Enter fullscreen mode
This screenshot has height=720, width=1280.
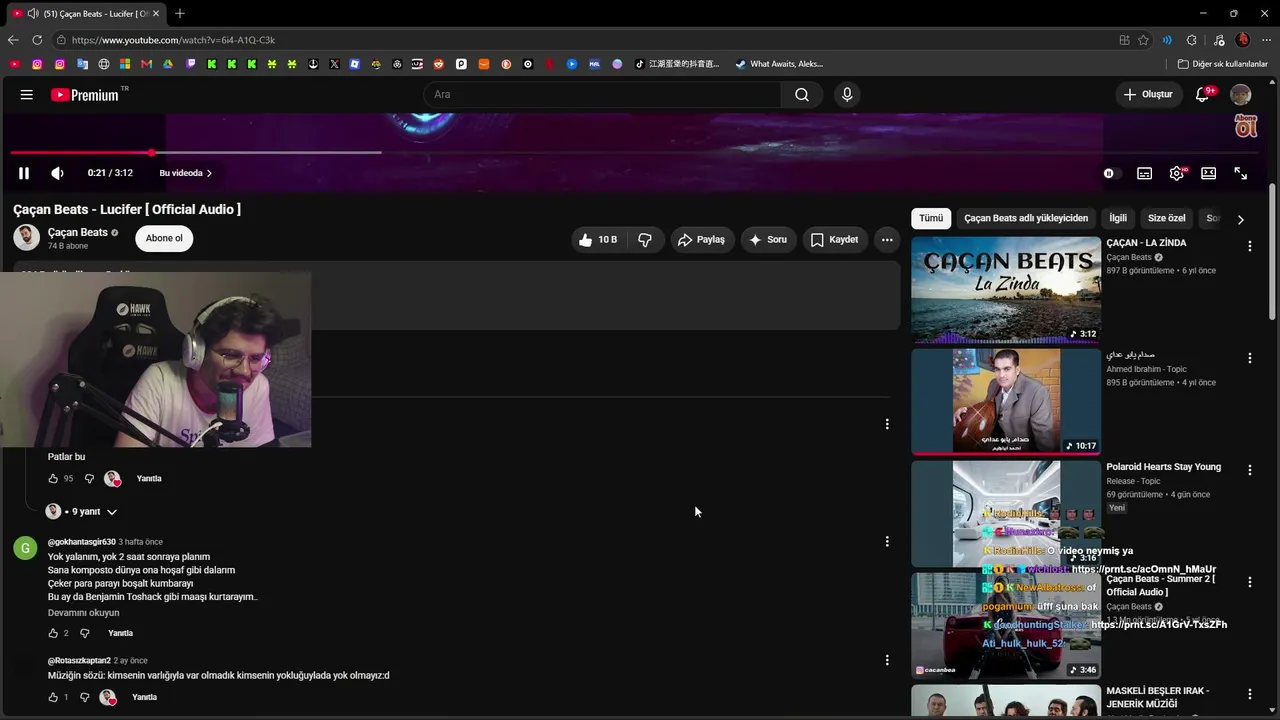click(x=1241, y=173)
